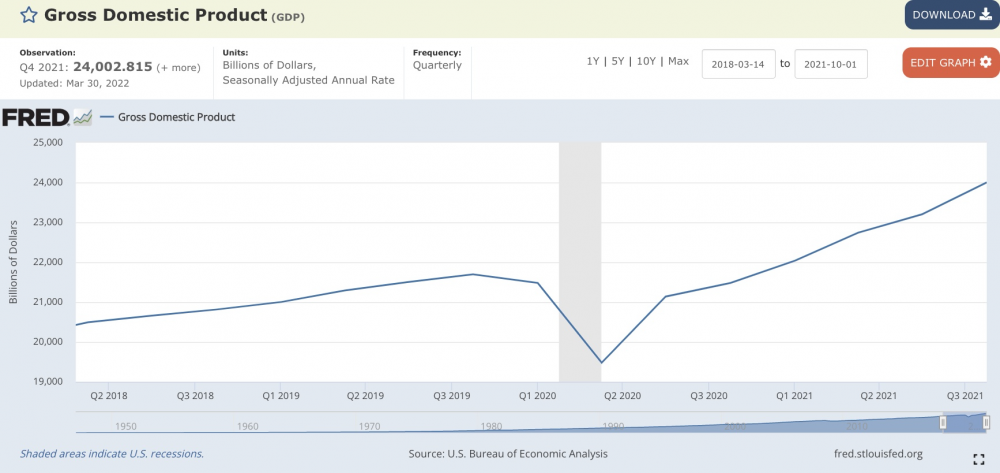Select the Max time range
1000x473 pixels.
[x=679, y=62]
